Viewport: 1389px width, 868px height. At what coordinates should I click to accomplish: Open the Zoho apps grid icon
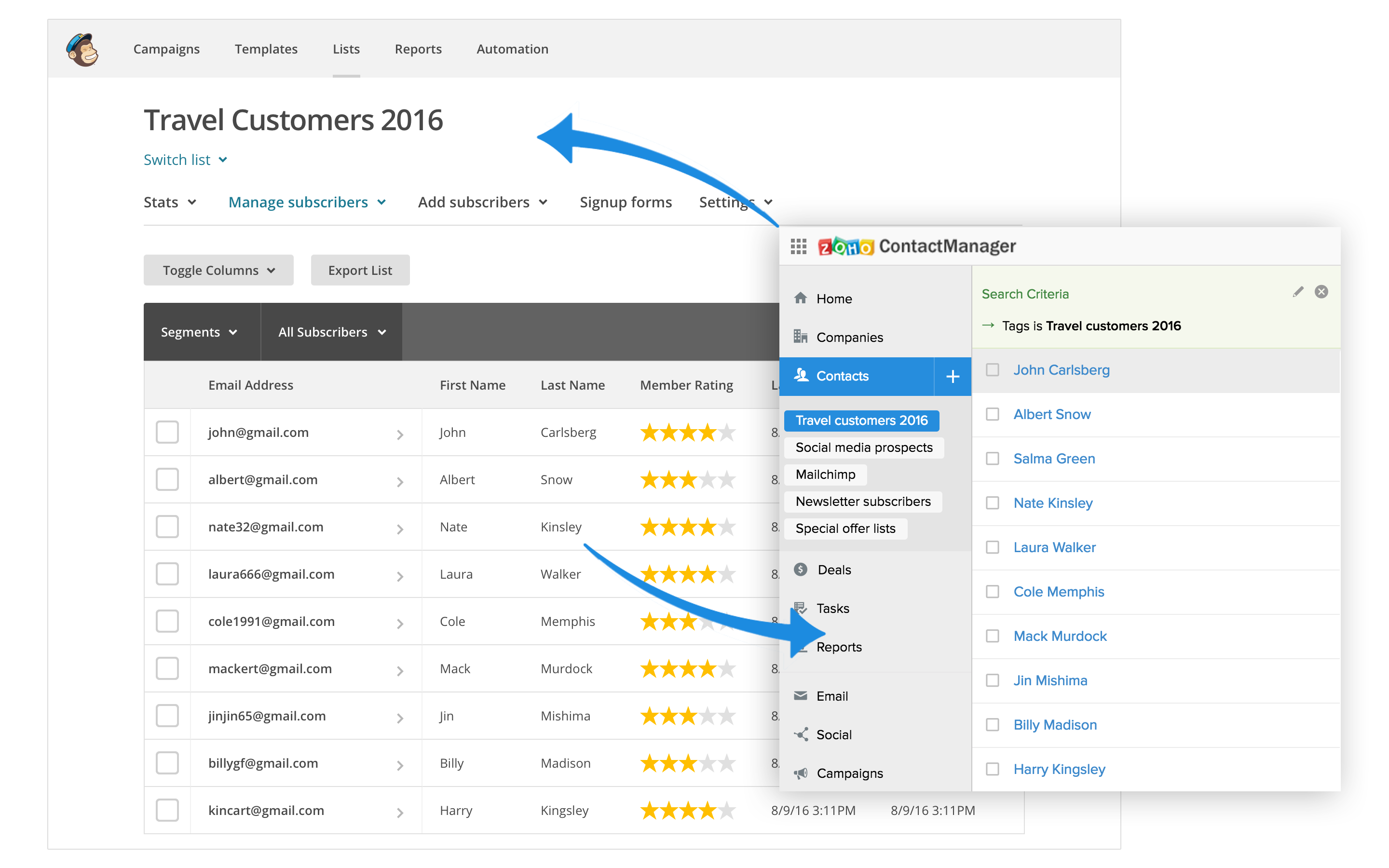[x=798, y=247]
